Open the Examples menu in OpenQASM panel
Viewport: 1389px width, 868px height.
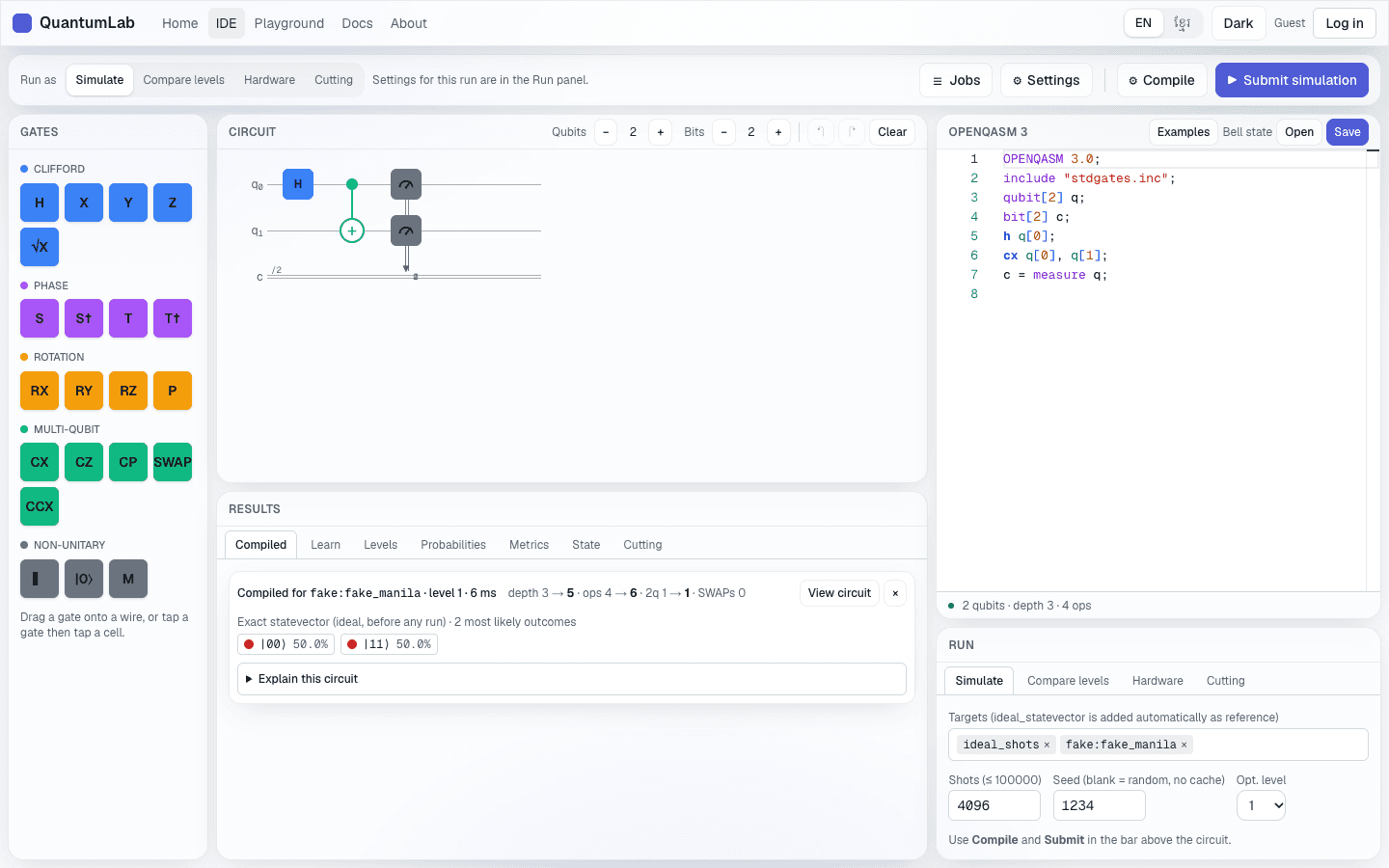[1184, 132]
